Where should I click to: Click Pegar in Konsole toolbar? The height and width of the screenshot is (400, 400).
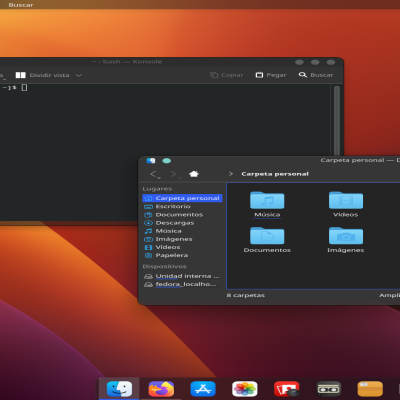click(x=271, y=75)
